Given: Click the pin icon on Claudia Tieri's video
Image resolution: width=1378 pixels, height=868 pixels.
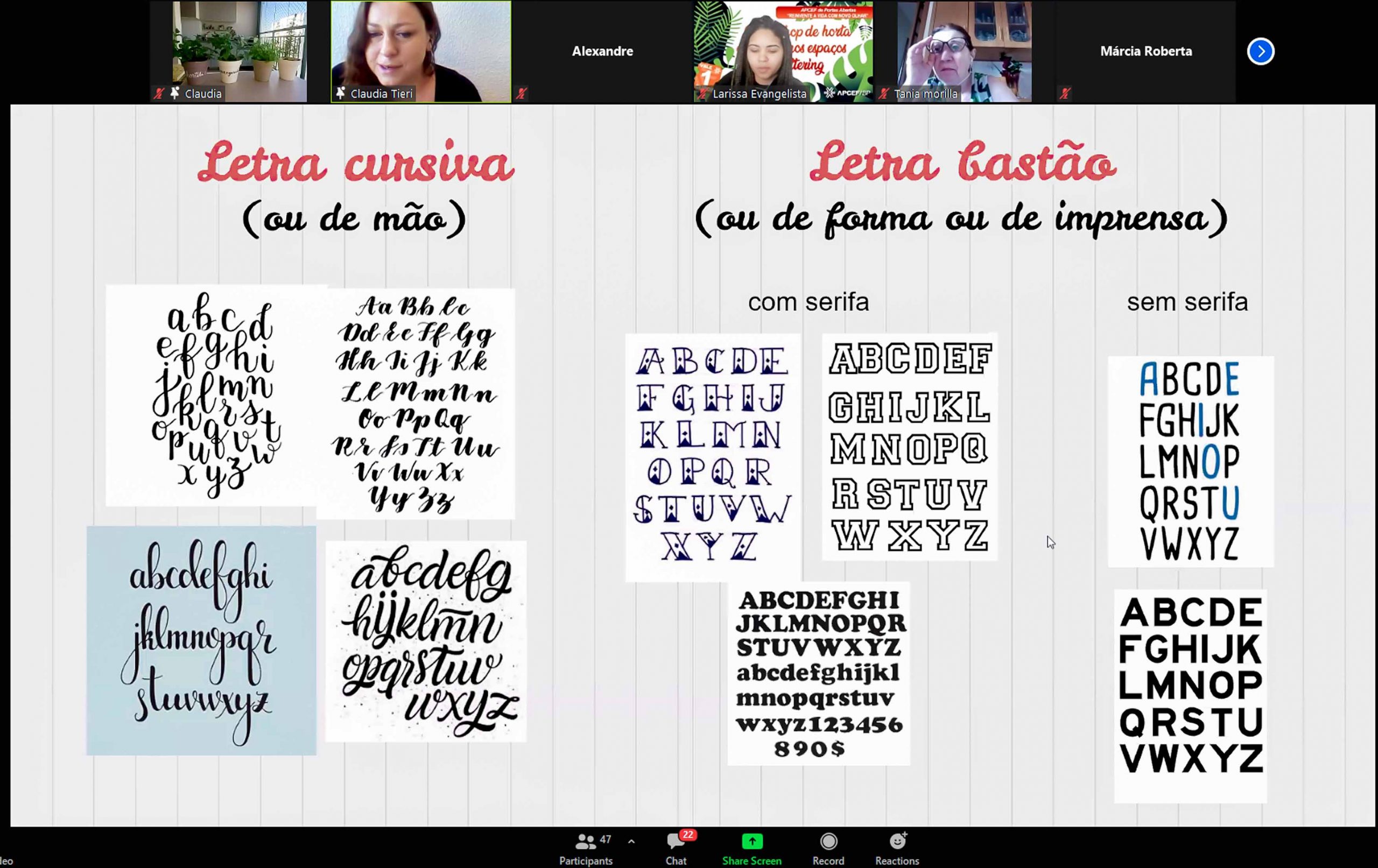Looking at the screenshot, I should 341,93.
